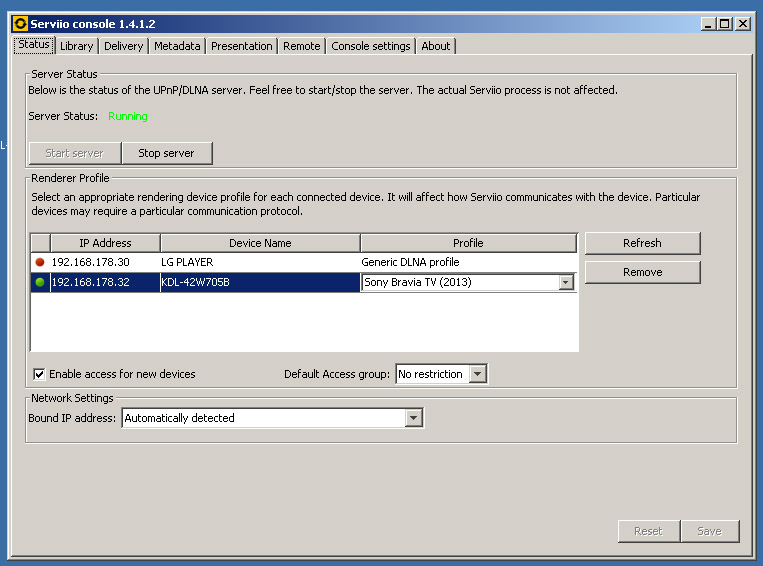
Task: Click the Profile column header
Action: [x=469, y=243]
